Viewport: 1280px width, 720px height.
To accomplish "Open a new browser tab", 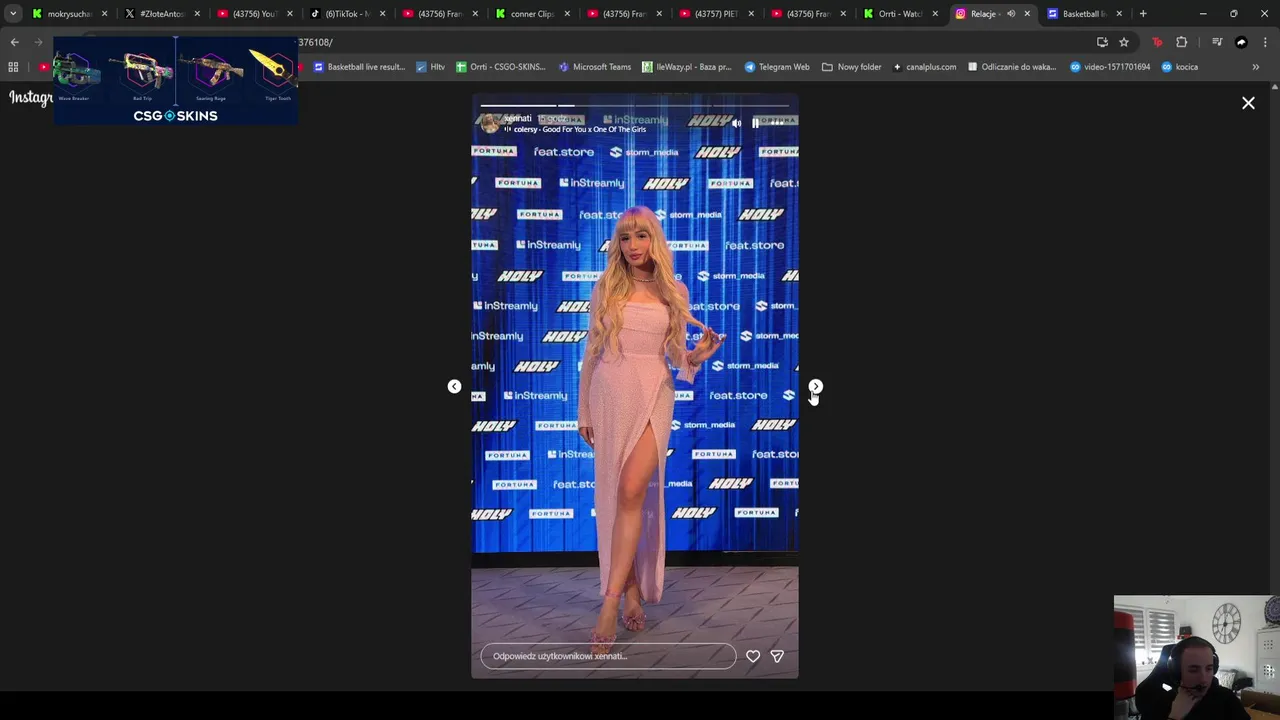I will pyautogui.click(x=1143, y=14).
